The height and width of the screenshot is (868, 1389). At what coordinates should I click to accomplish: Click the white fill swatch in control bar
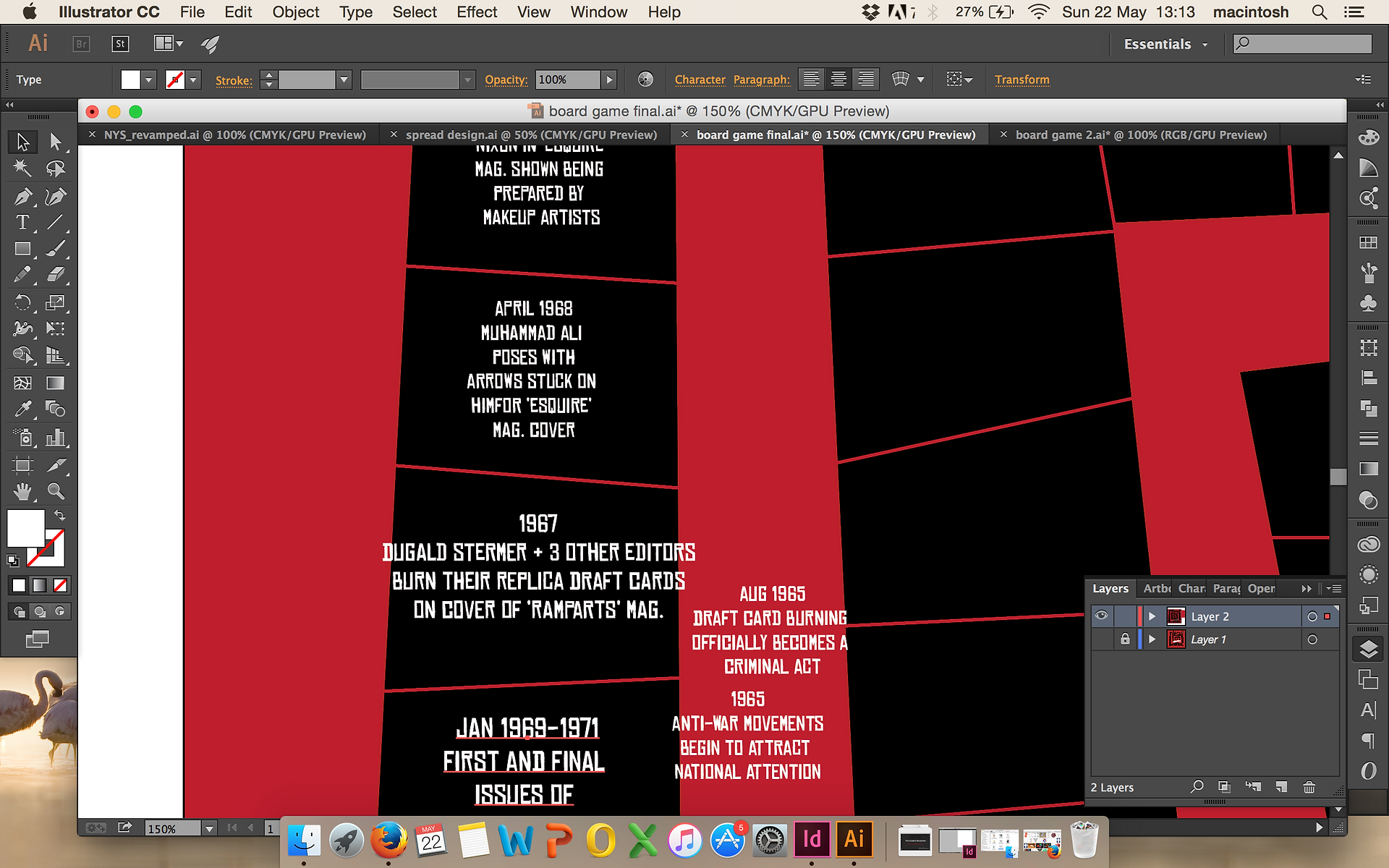point(130,80)
